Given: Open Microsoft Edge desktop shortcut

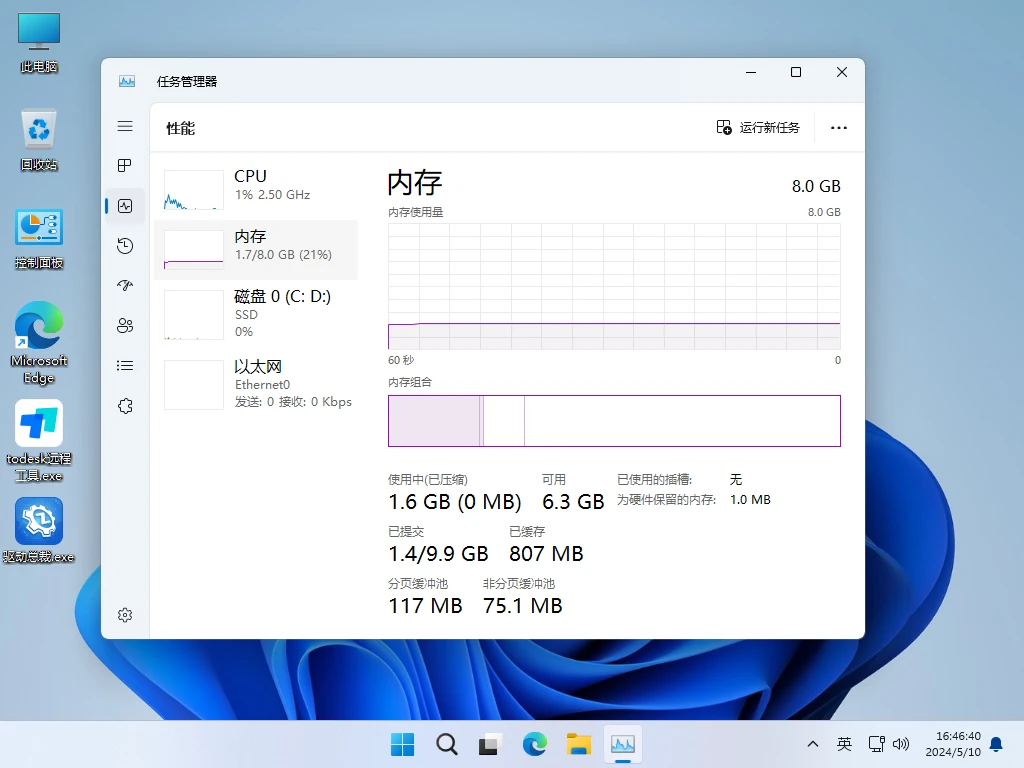Looking at the screenshot, I should 39,342.
